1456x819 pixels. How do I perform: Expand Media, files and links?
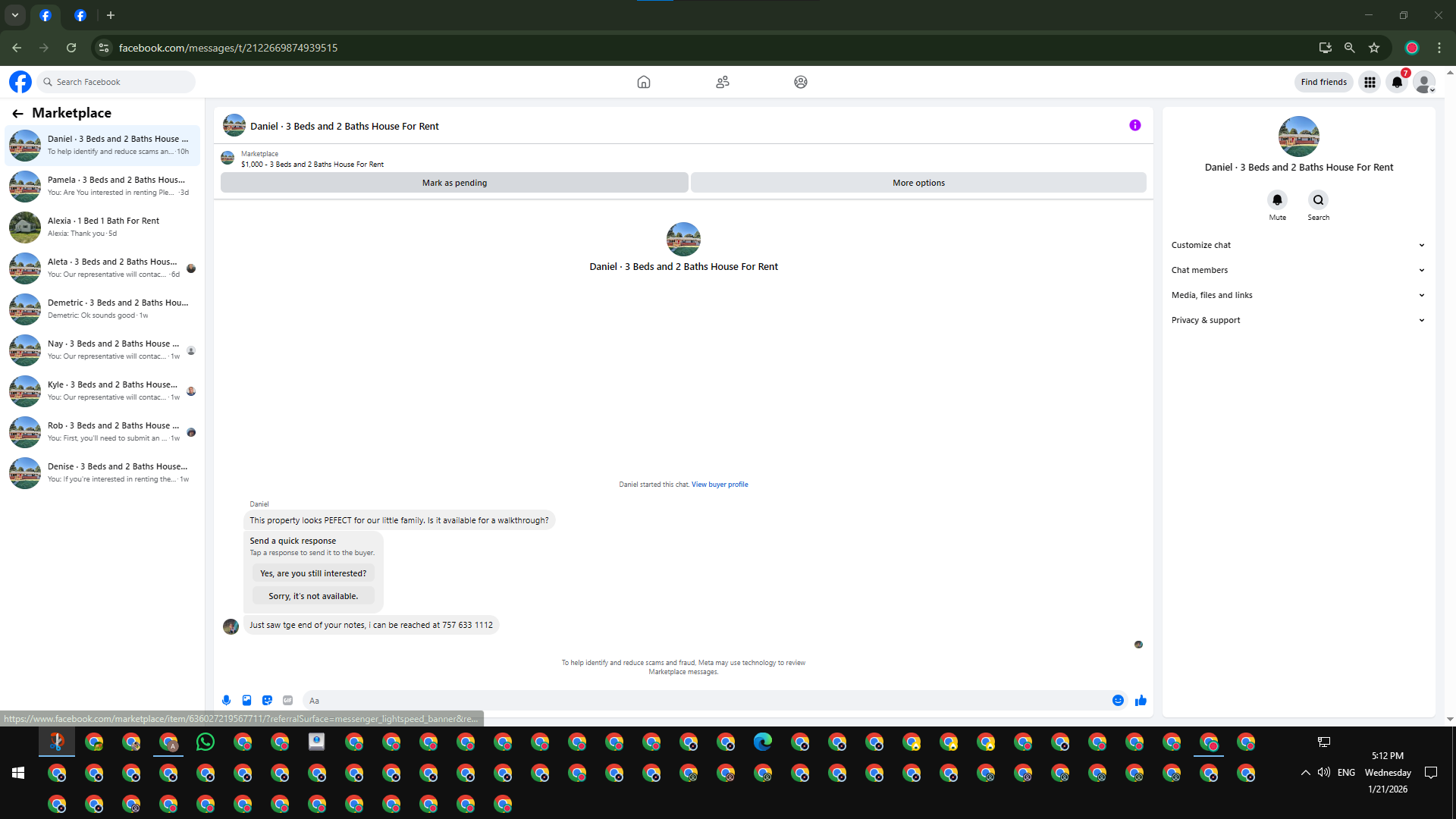pos(1298,295)
